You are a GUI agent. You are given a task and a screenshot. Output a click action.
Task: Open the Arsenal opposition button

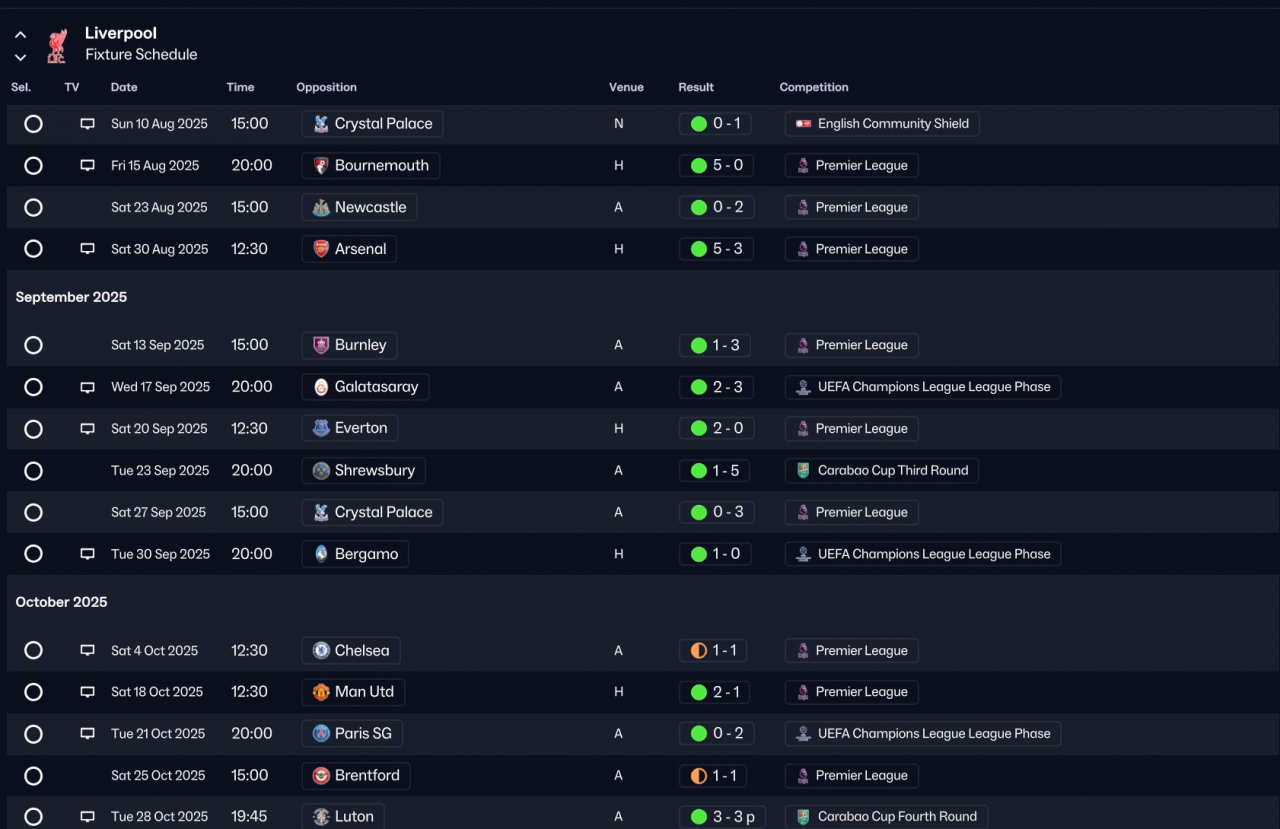tap(349, 249)
